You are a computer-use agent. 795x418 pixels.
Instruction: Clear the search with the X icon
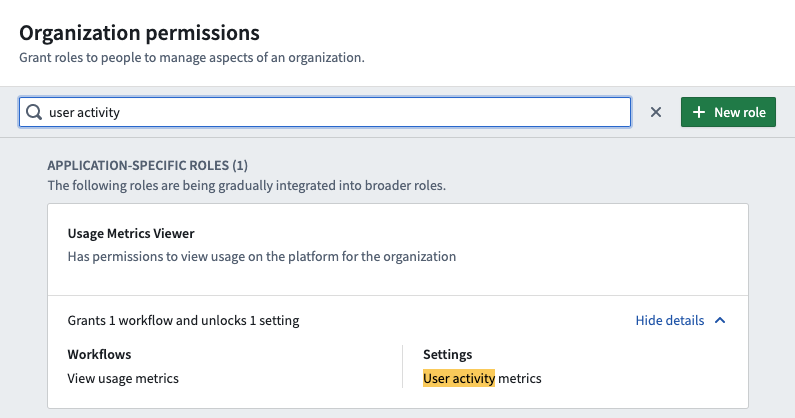pyautogui.click(x=656, y=112)
